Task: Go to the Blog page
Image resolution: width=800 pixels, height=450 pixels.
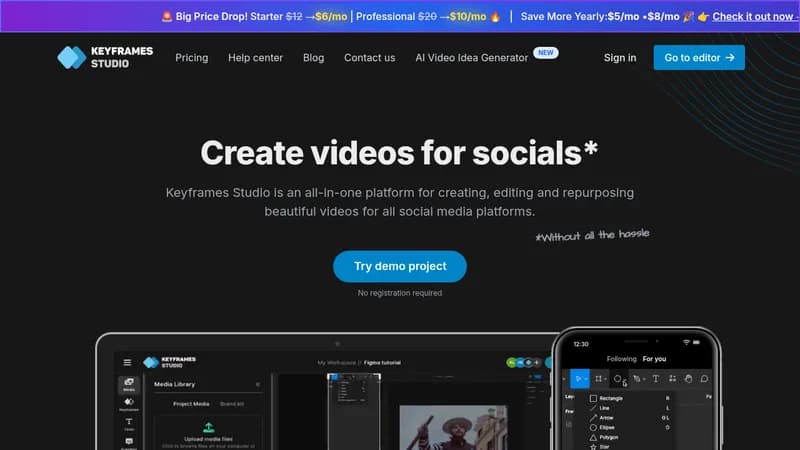Action: pos(313,58)
